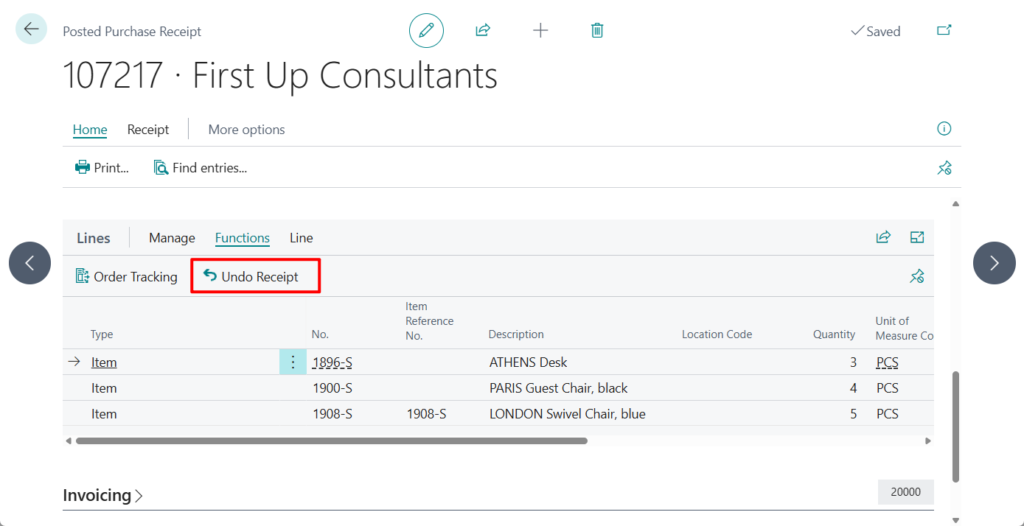The width and height of the screenshot is (1024, 526).
Task: Click the back arrow button
Action: (31, 29)
